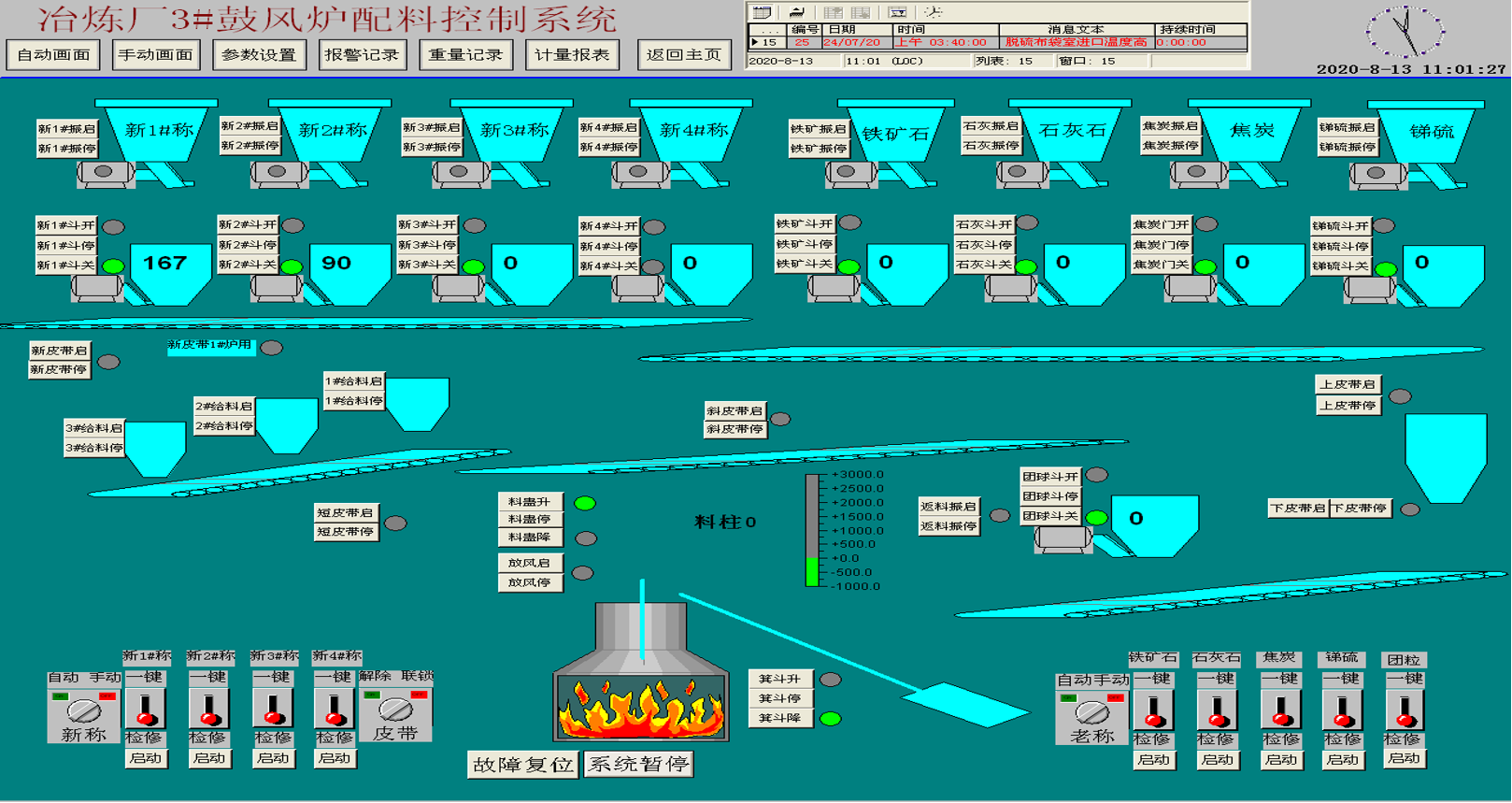The image size is (1512, 803).
Task: Open the 计量报表 page
Action: coord(572,55)
